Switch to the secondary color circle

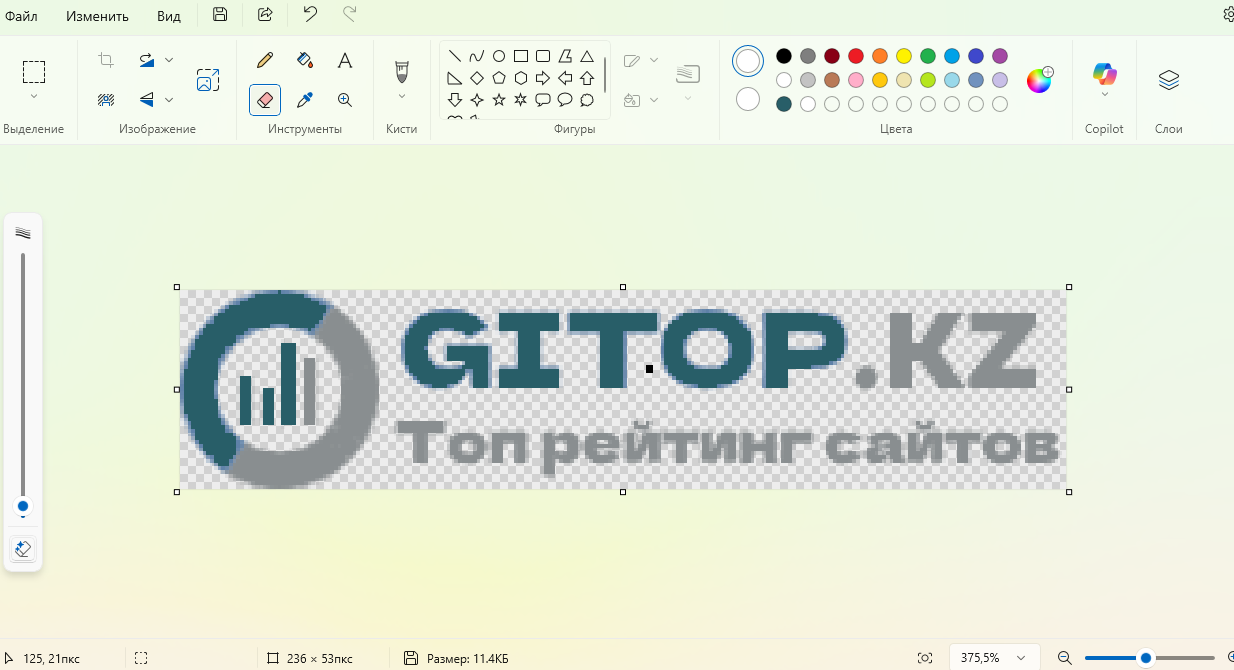[747, 100]
